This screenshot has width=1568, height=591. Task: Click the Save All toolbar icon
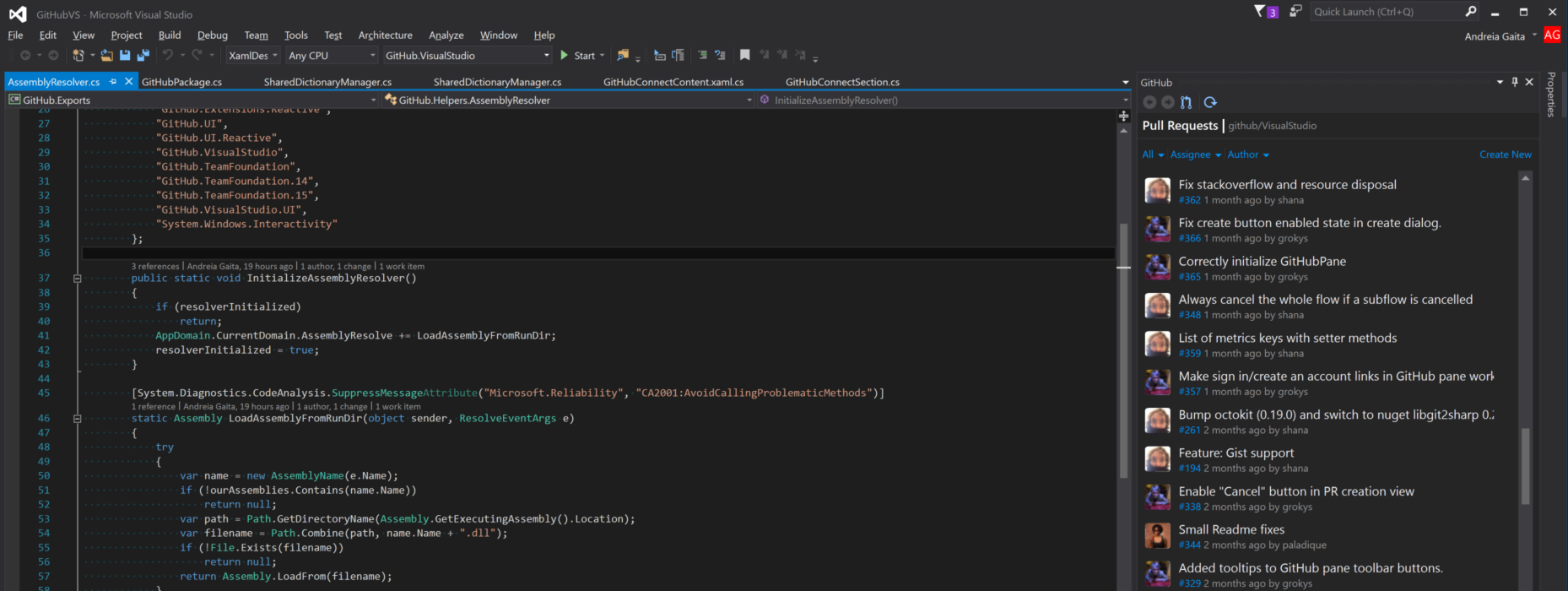point(143,56)
